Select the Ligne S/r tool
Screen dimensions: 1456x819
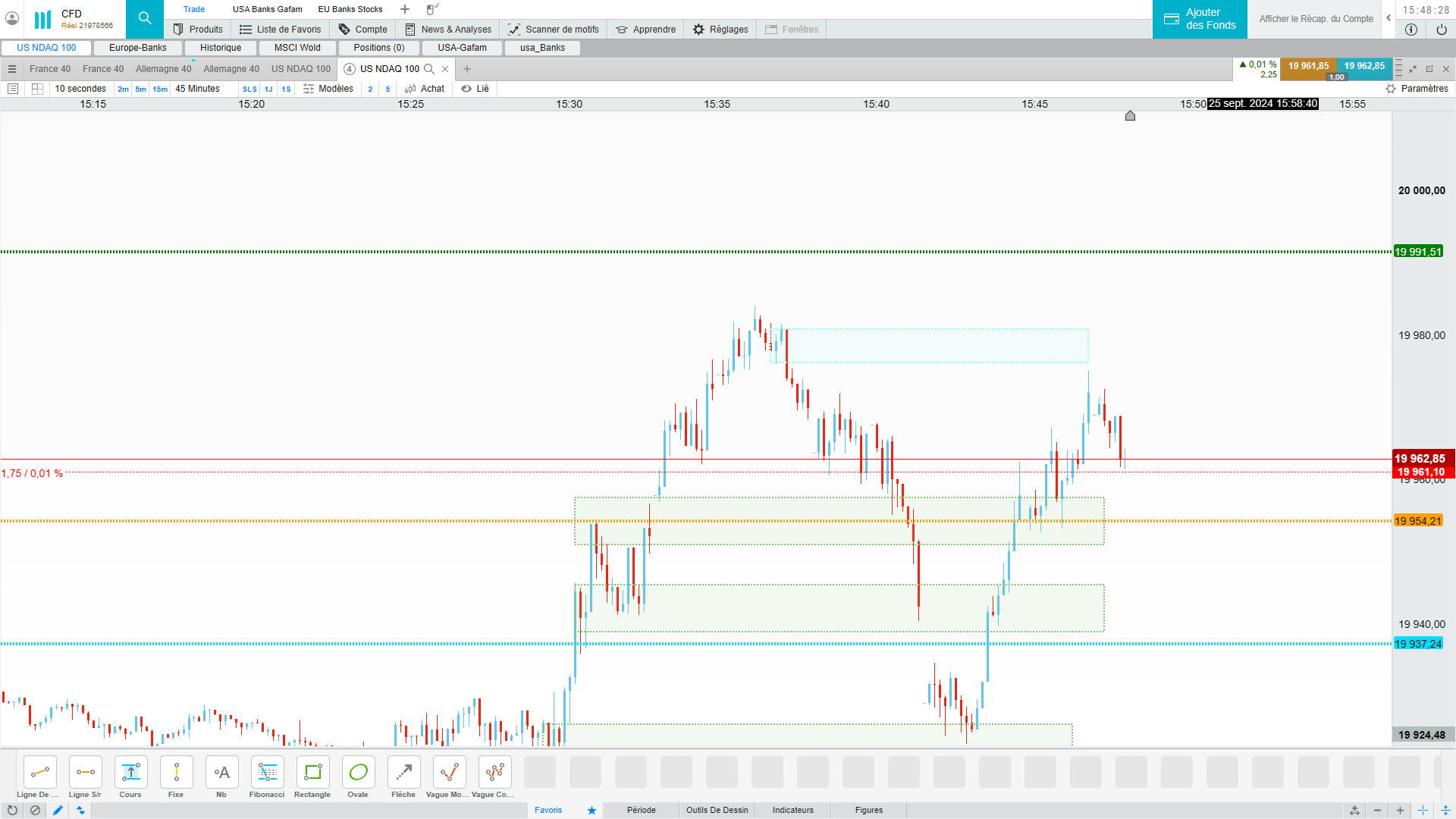click(x=85, y=773)
